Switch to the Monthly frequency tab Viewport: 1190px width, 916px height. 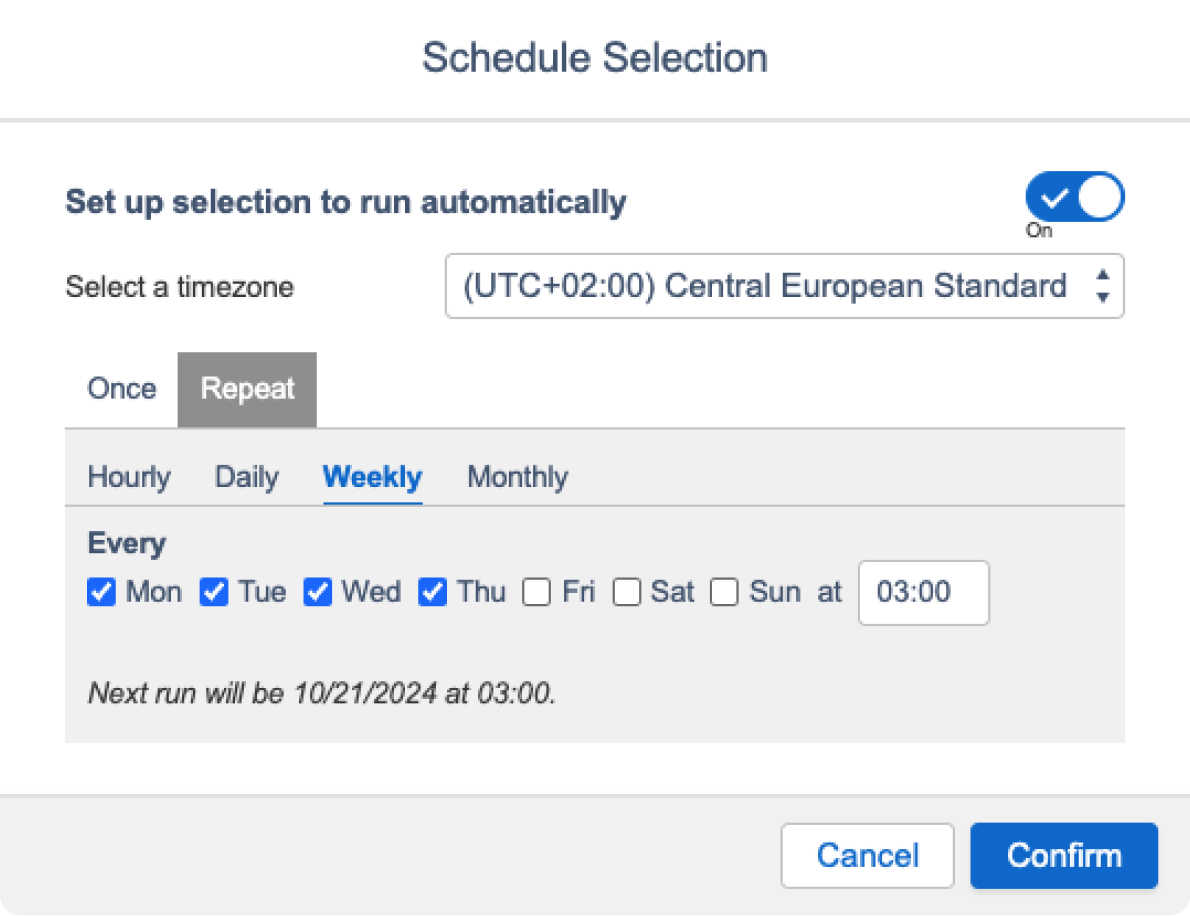[x=517, y=477]
